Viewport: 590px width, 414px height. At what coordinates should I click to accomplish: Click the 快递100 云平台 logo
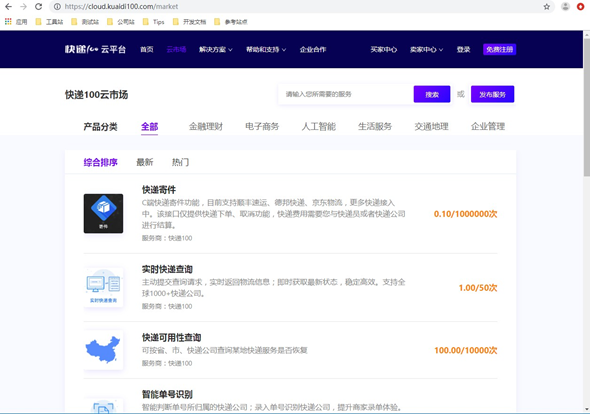(95, 49)
